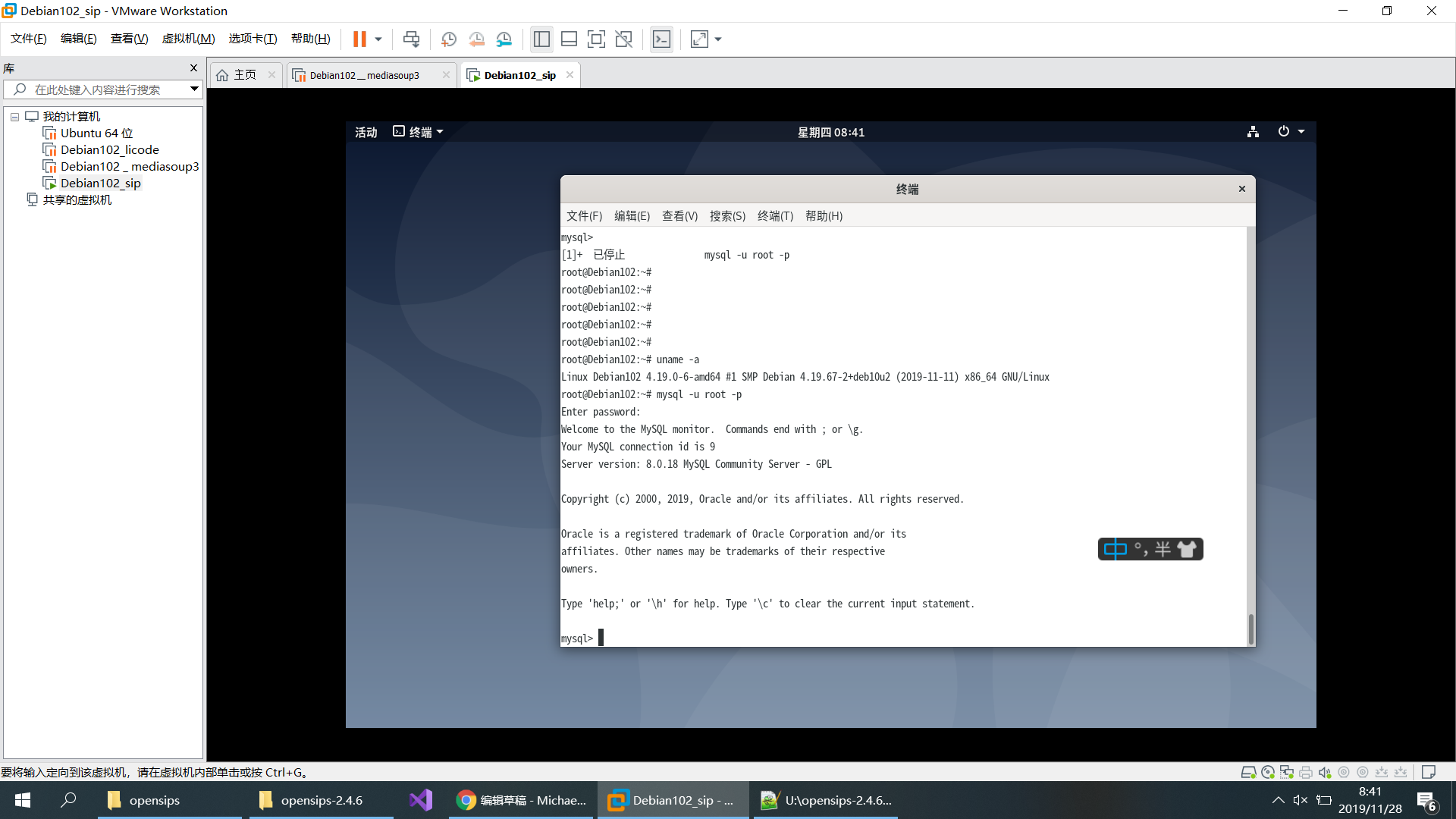Image resolution: width=1456 pixels, height=819 pixels.
Task: Toggle the console view button
Action: tap(661, 39)
